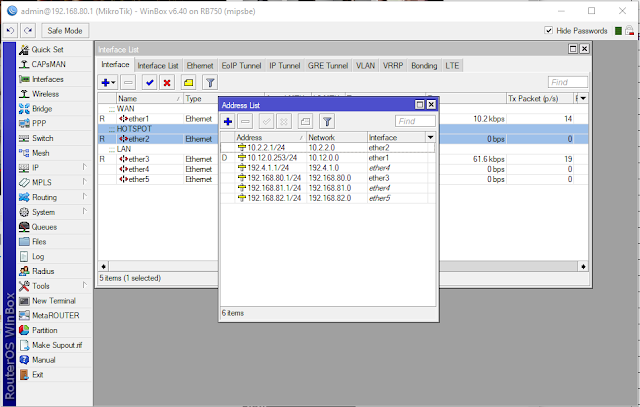Click the Undo arrow button
Viewport: 640px width, 407px height.
point(11,31)
